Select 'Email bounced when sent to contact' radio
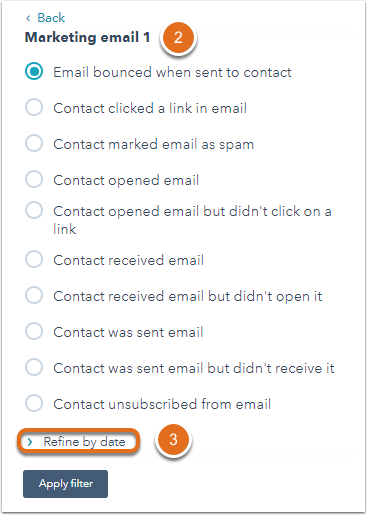 point(34,71)
